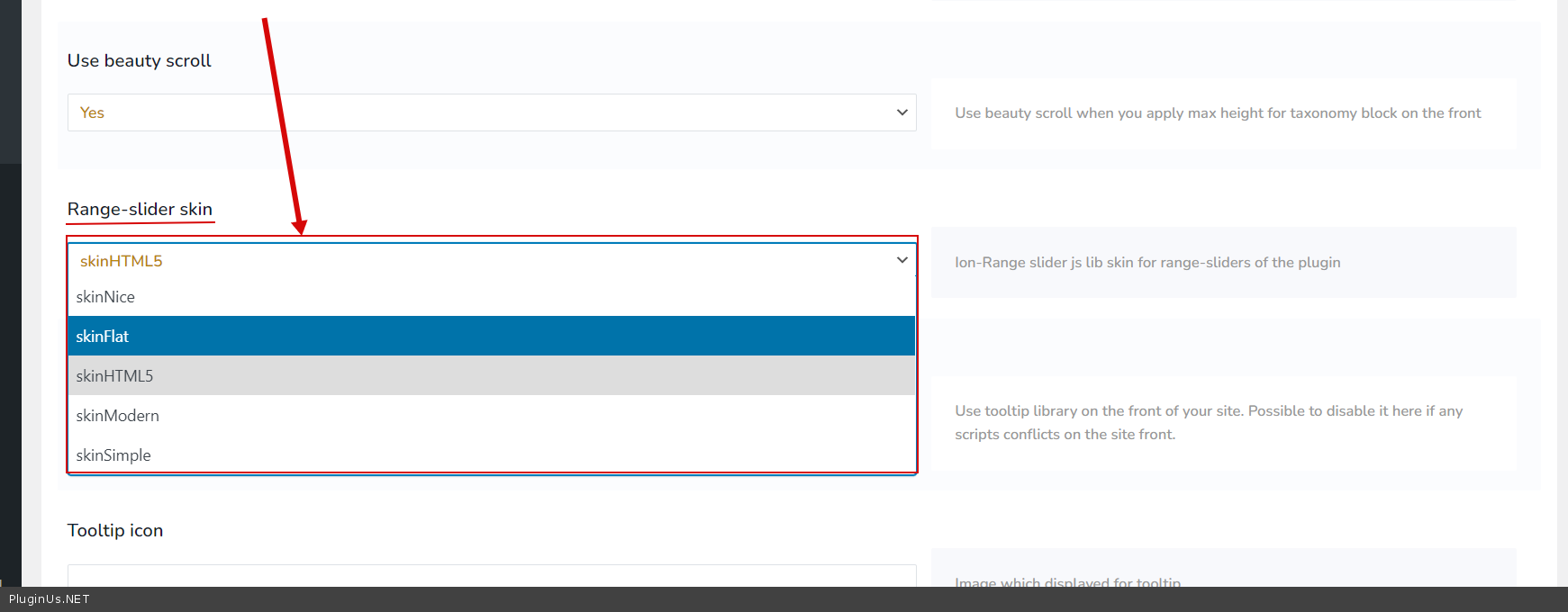This screenshot has height=612, width=1568.
Task: Click the Ion-Range slider description text
Action: [x=1147, y=262]
